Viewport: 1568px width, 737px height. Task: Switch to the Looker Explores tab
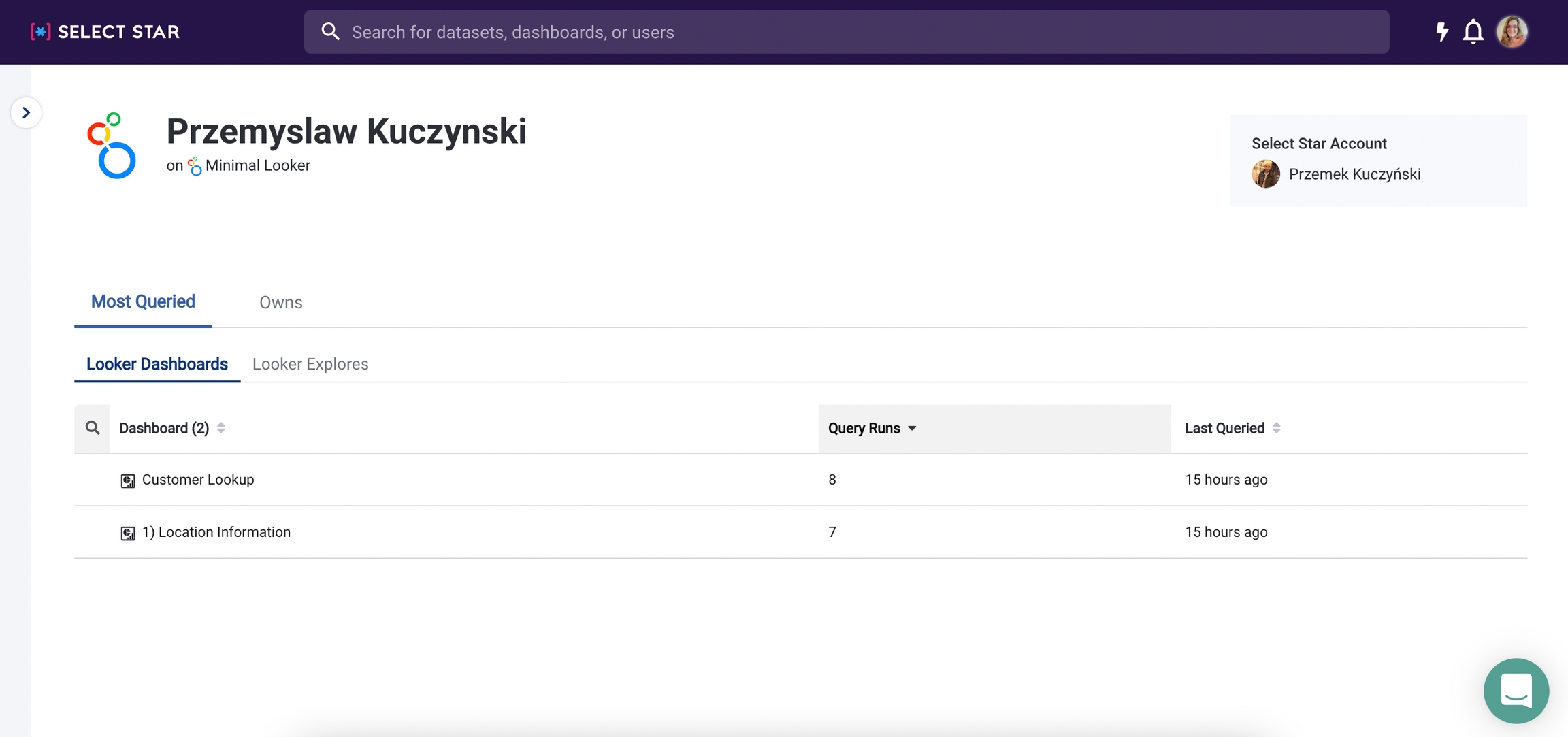310,365
